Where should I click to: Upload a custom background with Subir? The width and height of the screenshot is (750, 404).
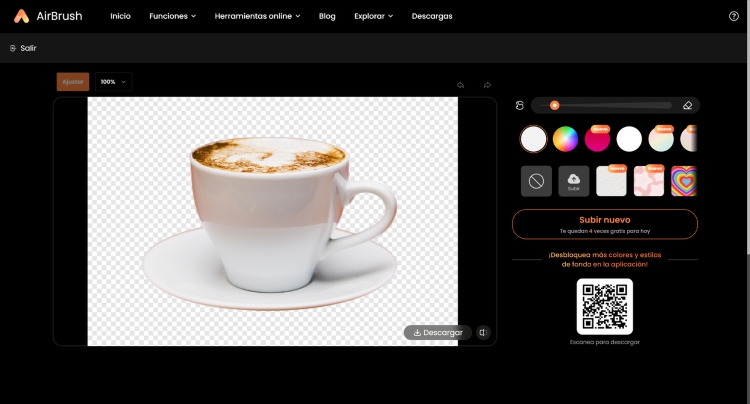pyautogui.click(x=574, y=181)
